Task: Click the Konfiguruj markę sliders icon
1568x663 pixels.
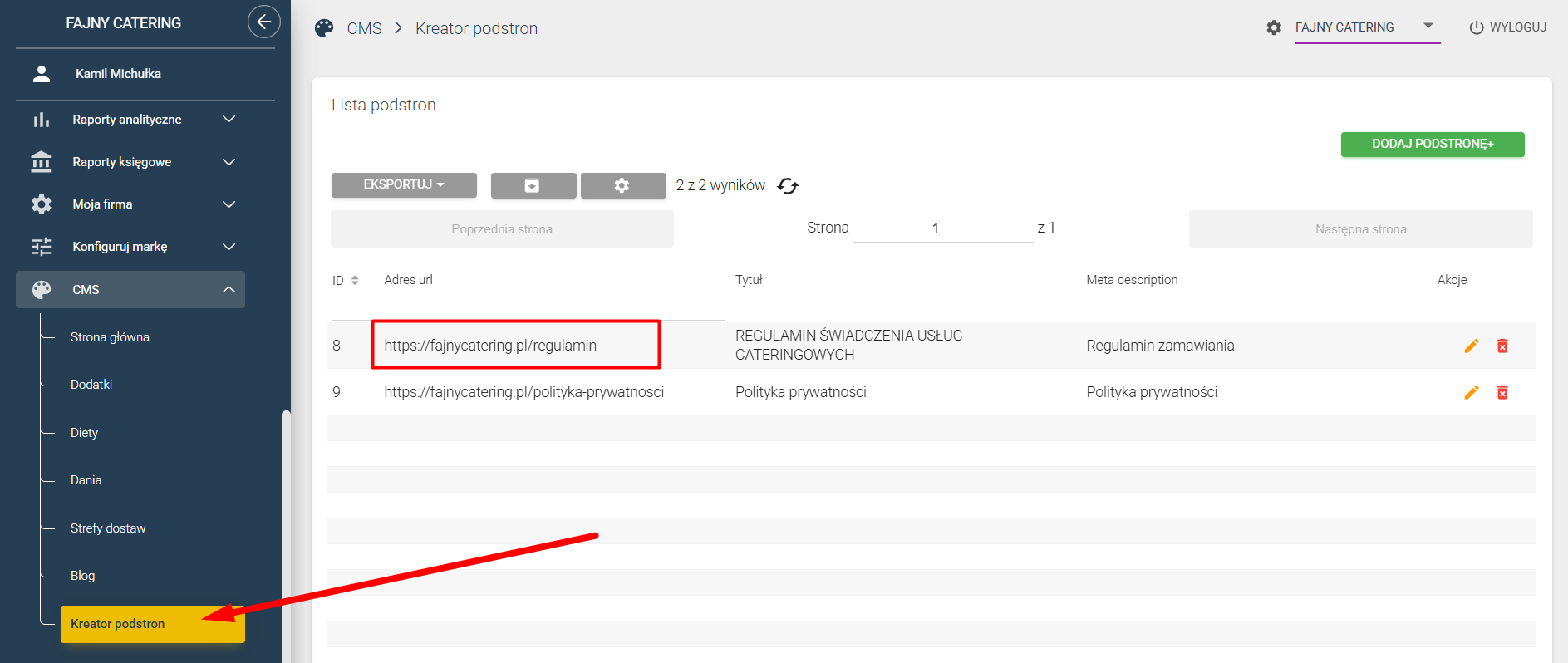Action: 41,247
